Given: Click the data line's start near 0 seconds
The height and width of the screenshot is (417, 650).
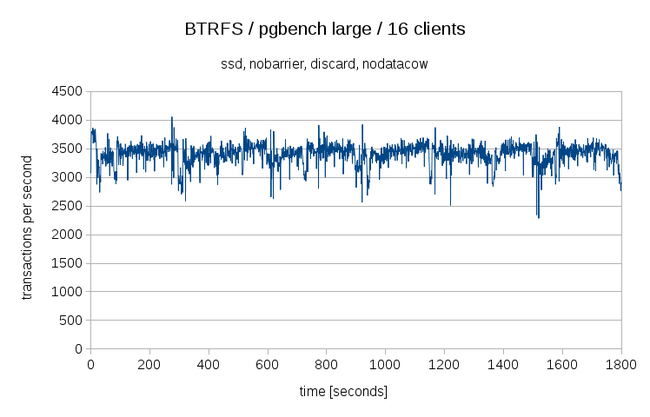Looking at the screenshot, I should (x=91, y=132).
